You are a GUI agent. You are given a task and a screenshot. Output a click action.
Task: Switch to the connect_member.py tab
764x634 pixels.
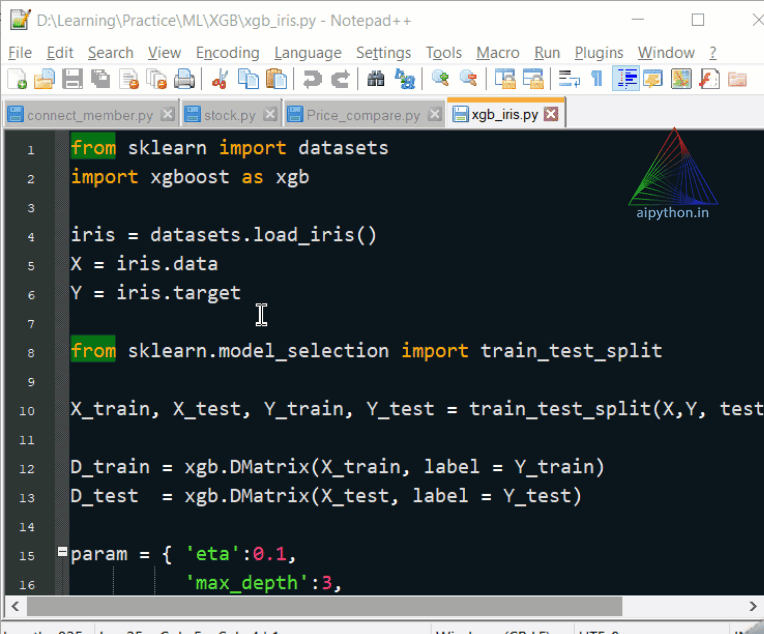coord(90,115)
